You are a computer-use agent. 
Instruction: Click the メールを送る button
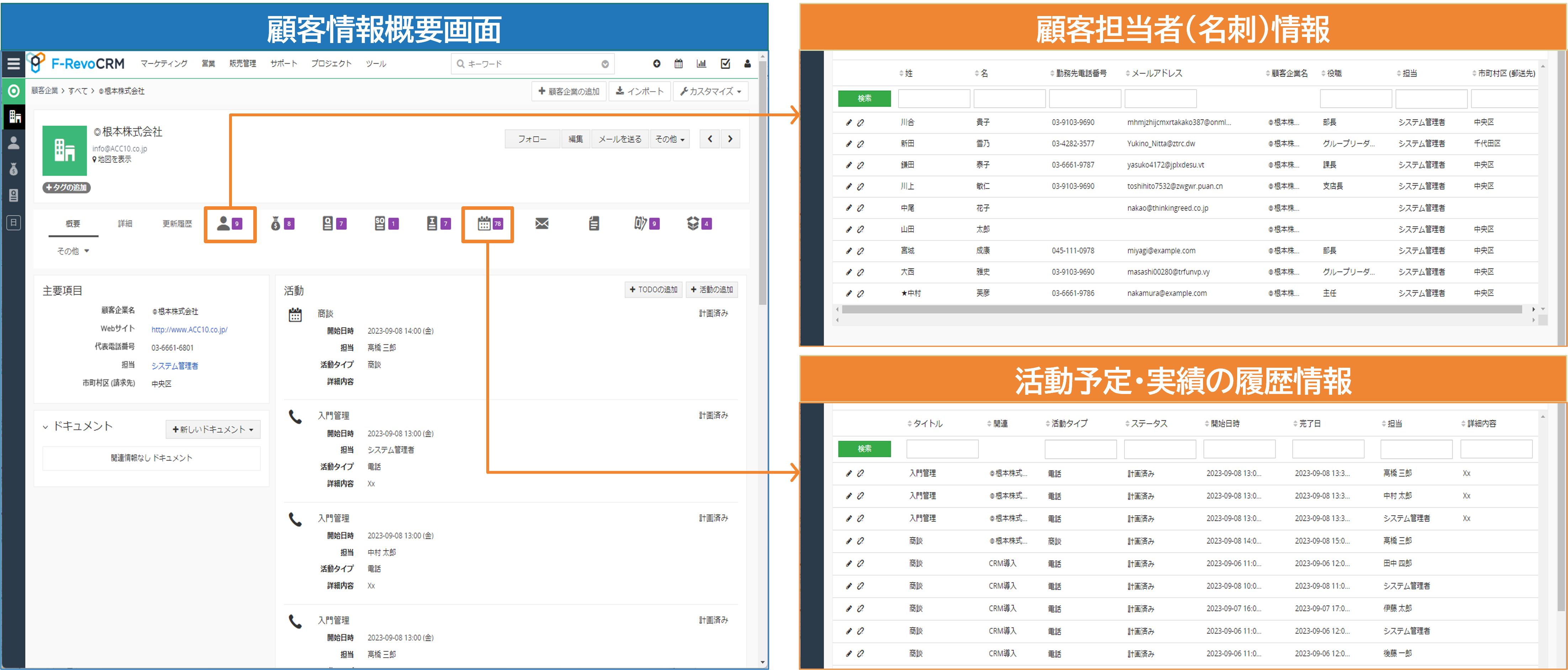click(620, 139)
